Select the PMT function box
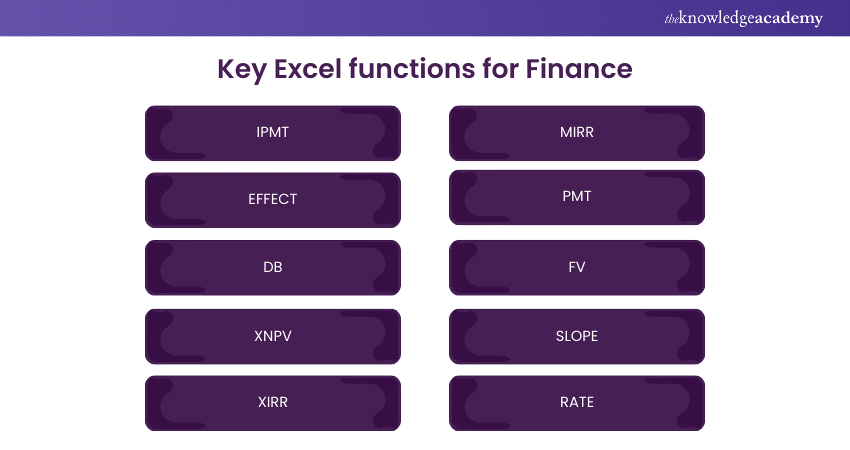The height and width of the screenshot is (450, 850). point(576,197)
